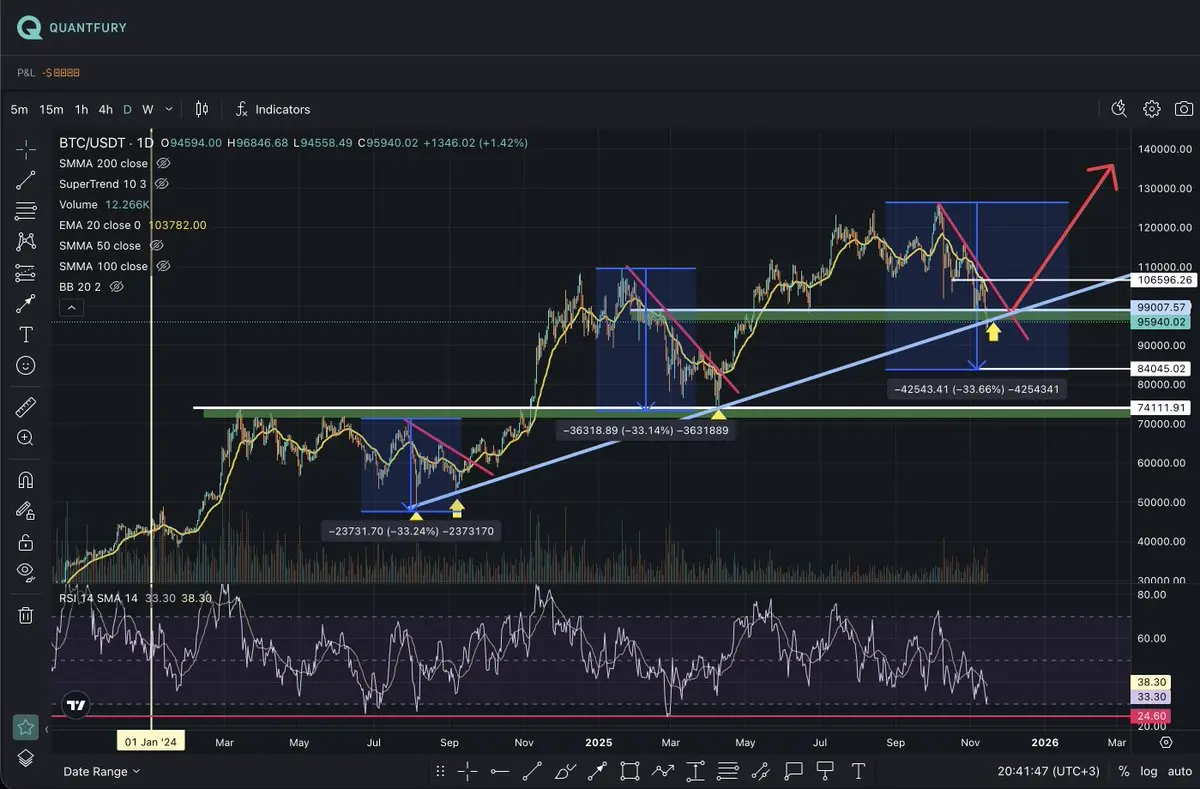The image size is (1200, 789).
Task: Switch to 1h timeframe
Action: point(81,109)
